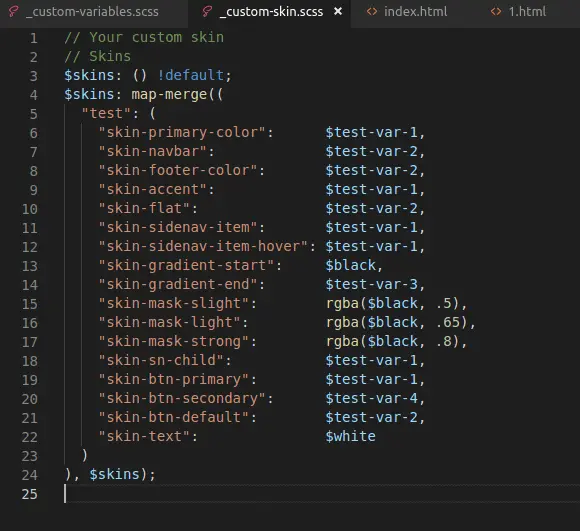Open the index.html tab

pyautogui.click(x=406, y=12)
